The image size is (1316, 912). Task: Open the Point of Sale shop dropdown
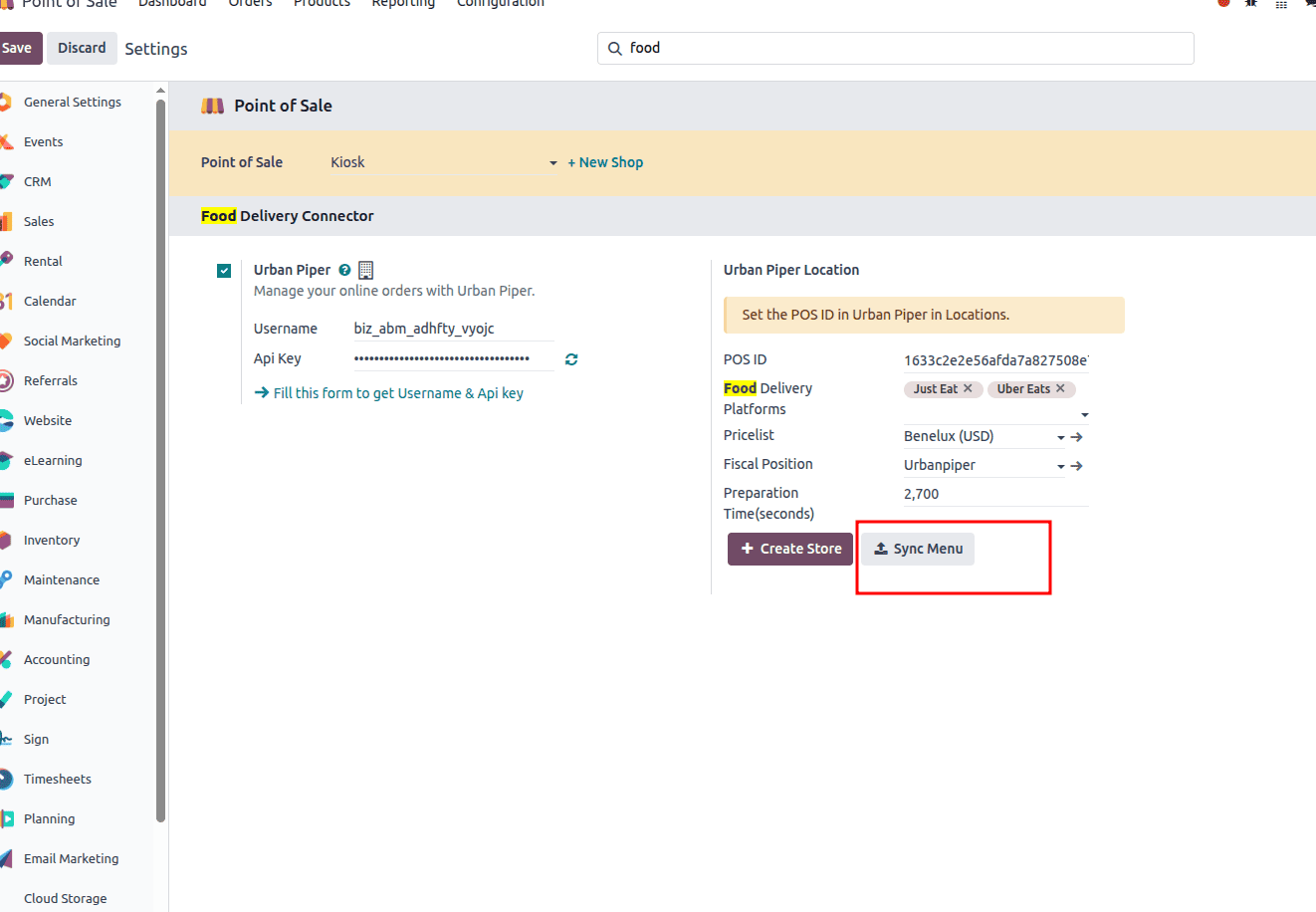click(x=552, y=162)
